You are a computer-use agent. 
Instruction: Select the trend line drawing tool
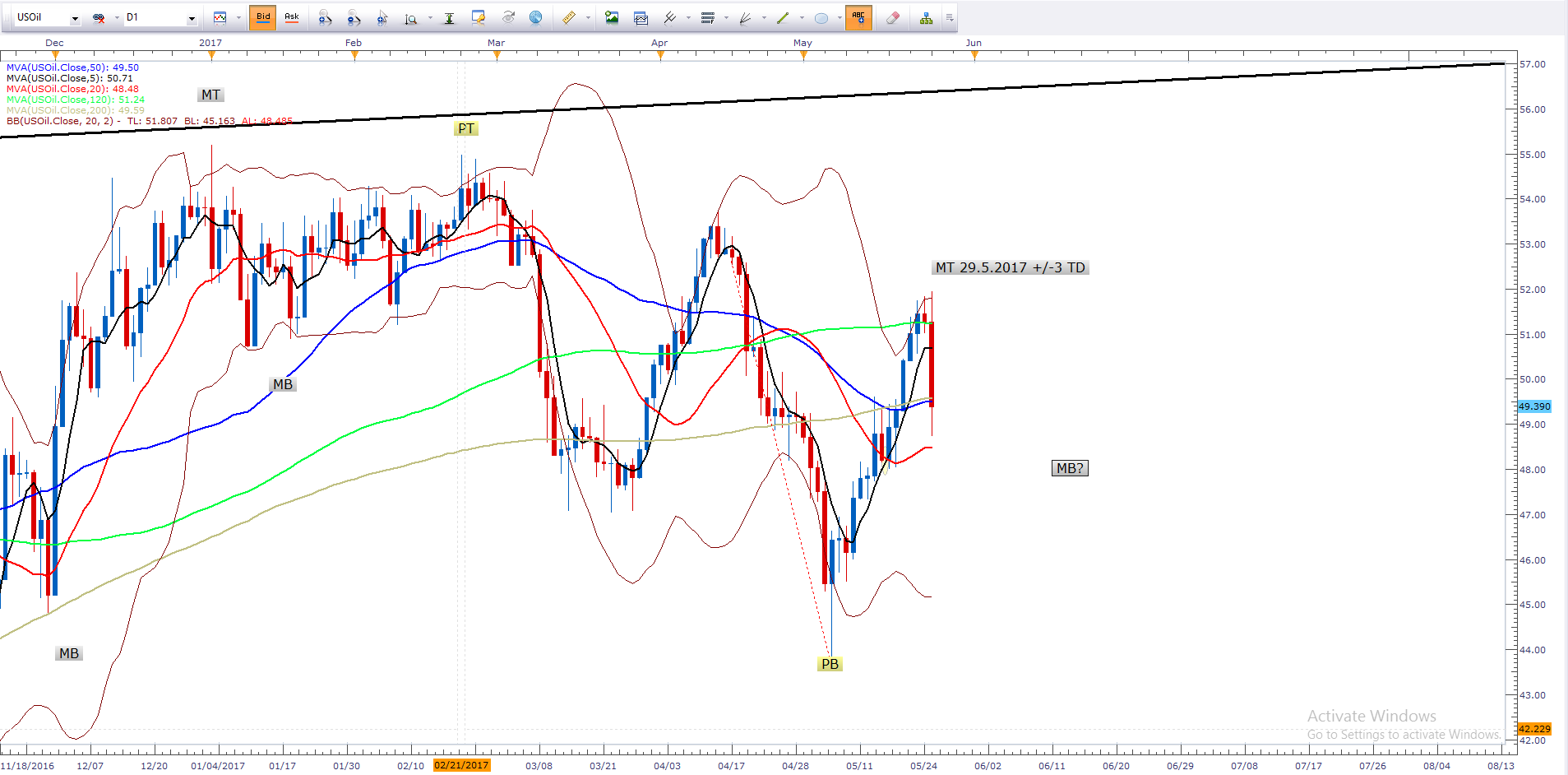(x=782, y=17)
